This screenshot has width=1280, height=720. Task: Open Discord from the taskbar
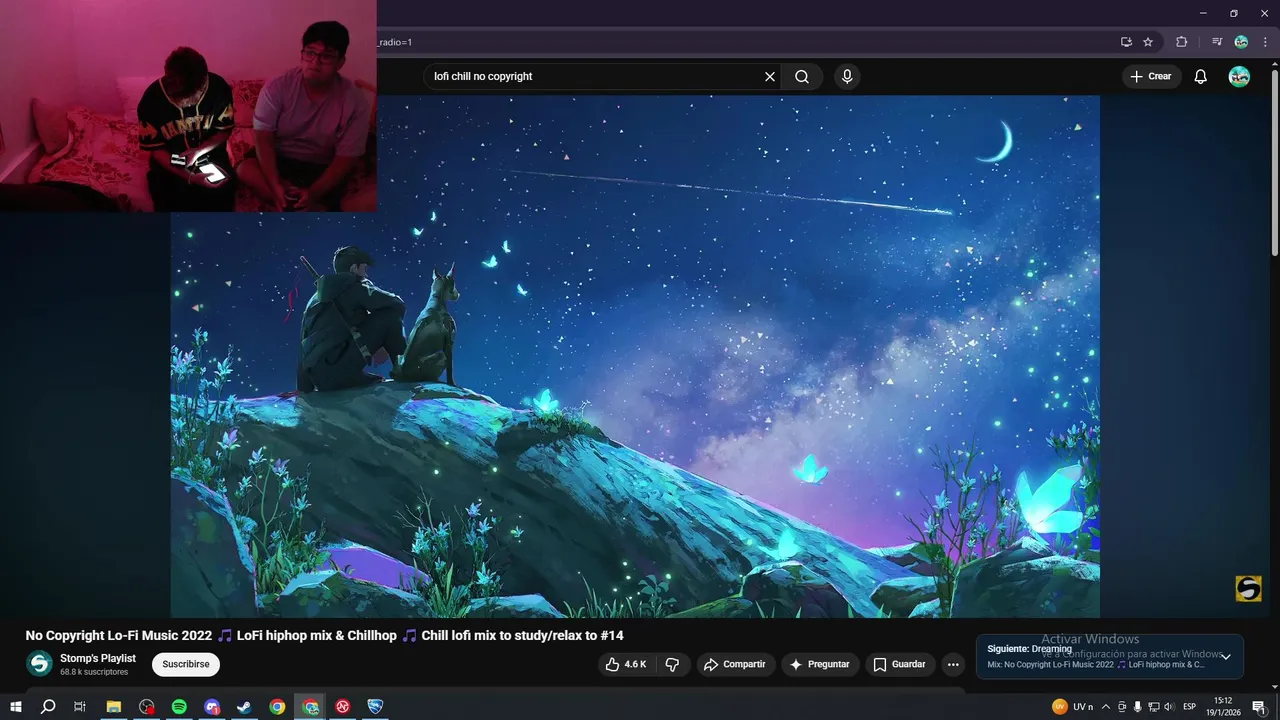[212, 706]
